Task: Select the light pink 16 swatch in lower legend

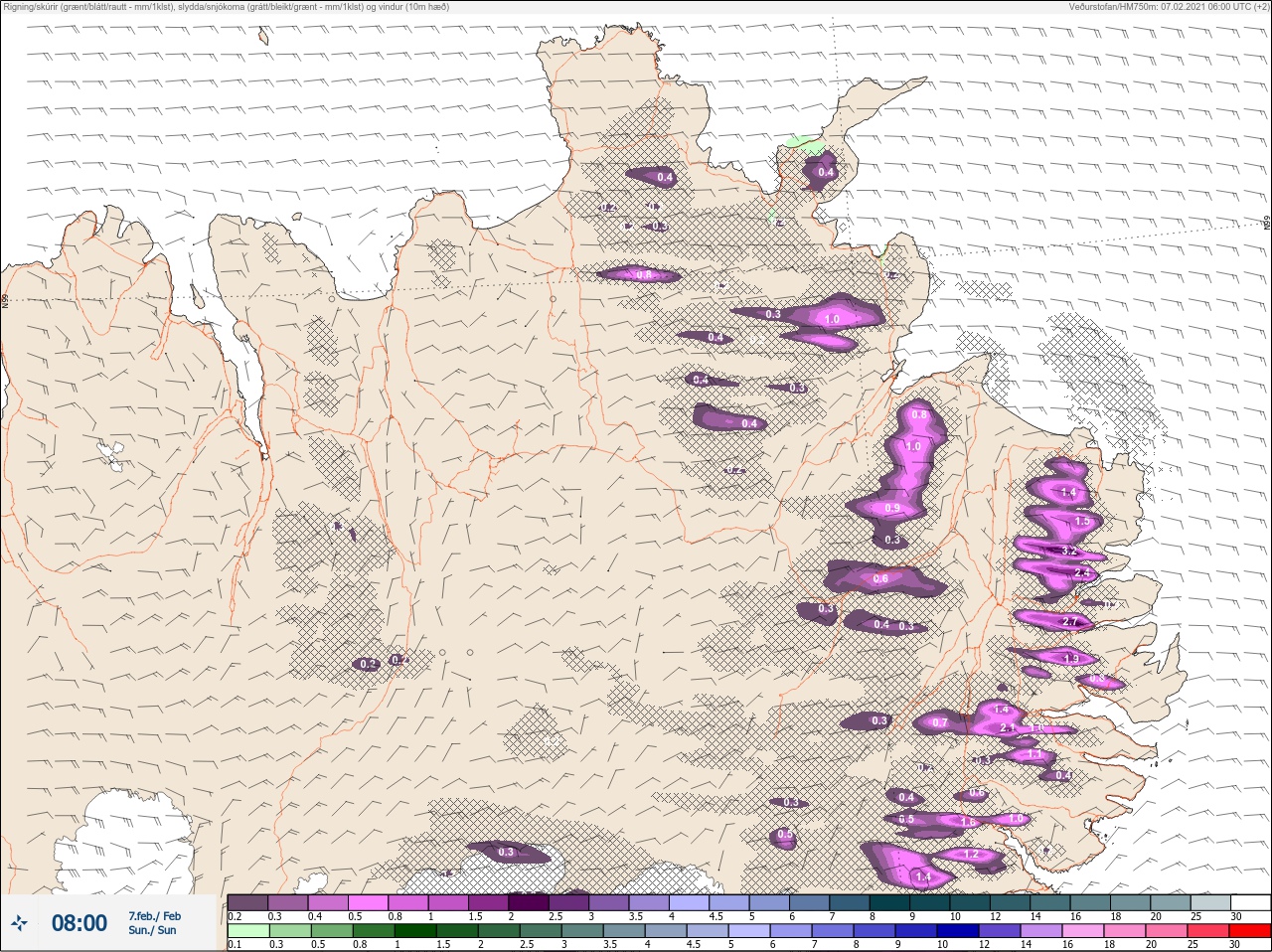Action: pos(1083,931)
